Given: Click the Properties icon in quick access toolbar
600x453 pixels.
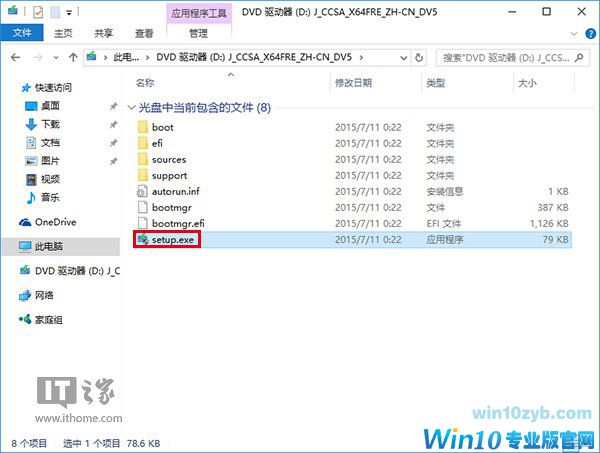Looking at the screenshot, I should (x=38, y=12).
